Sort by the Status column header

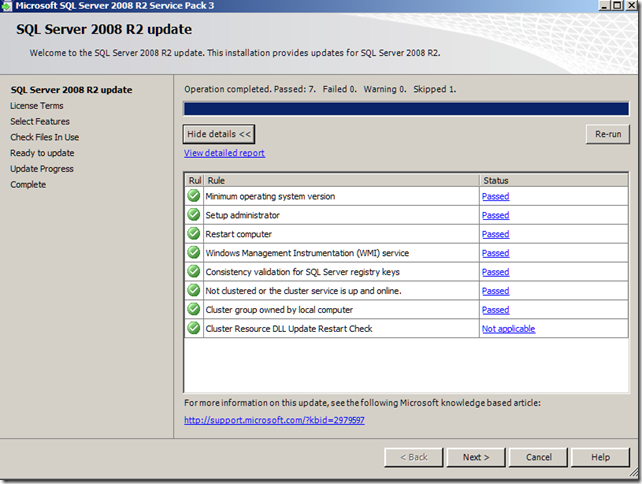pyautogui.click(x=554, y=181)
